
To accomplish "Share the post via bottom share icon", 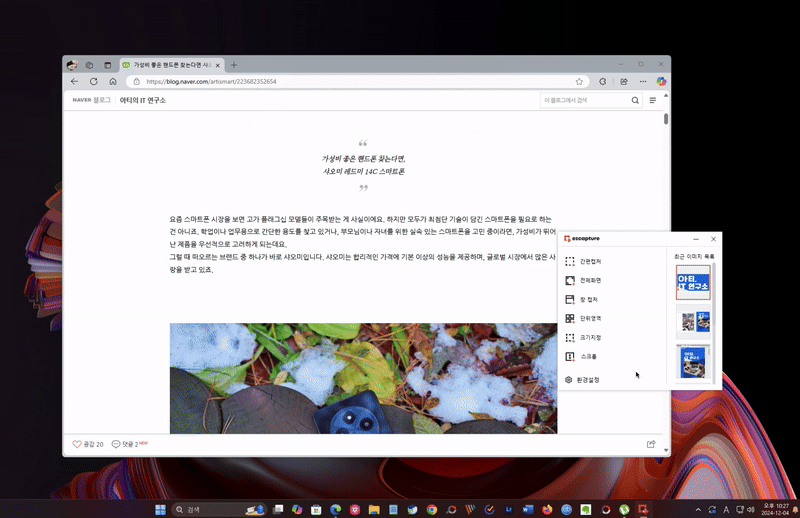I will (x=651, y=444).
